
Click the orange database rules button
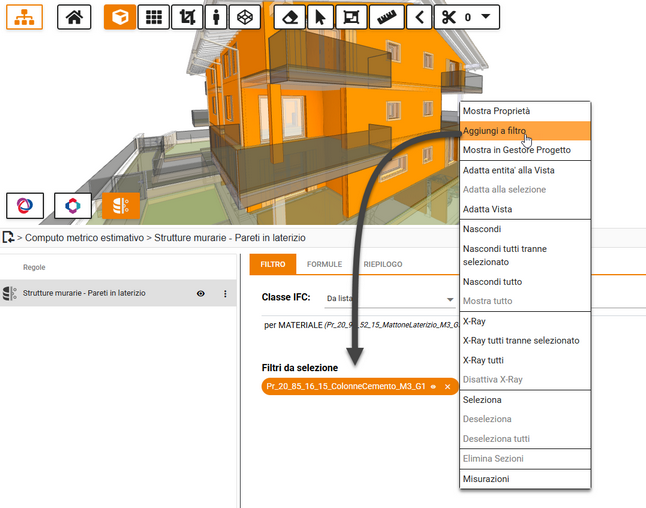(x=121, y=206)
